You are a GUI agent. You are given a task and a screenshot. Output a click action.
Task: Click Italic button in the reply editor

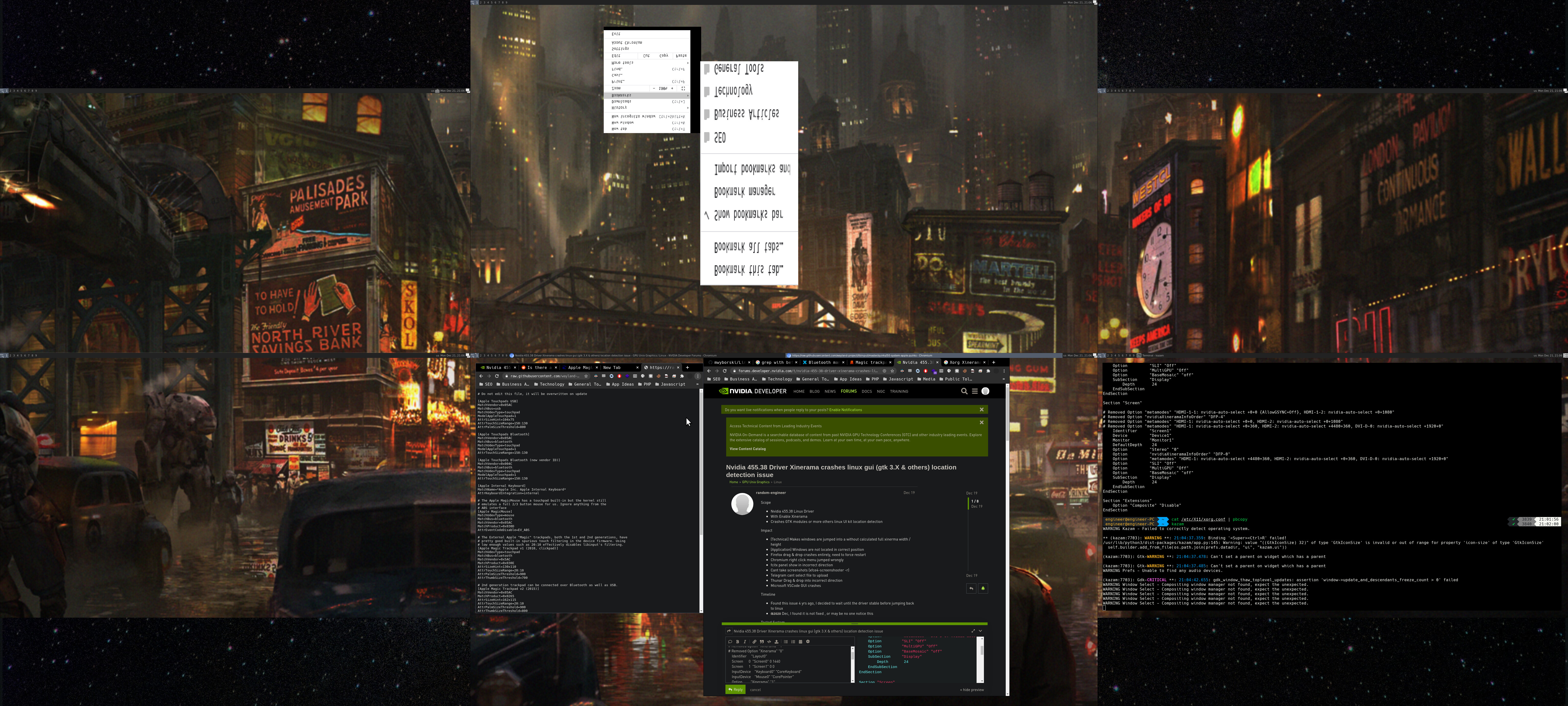(x=745, y=642)
